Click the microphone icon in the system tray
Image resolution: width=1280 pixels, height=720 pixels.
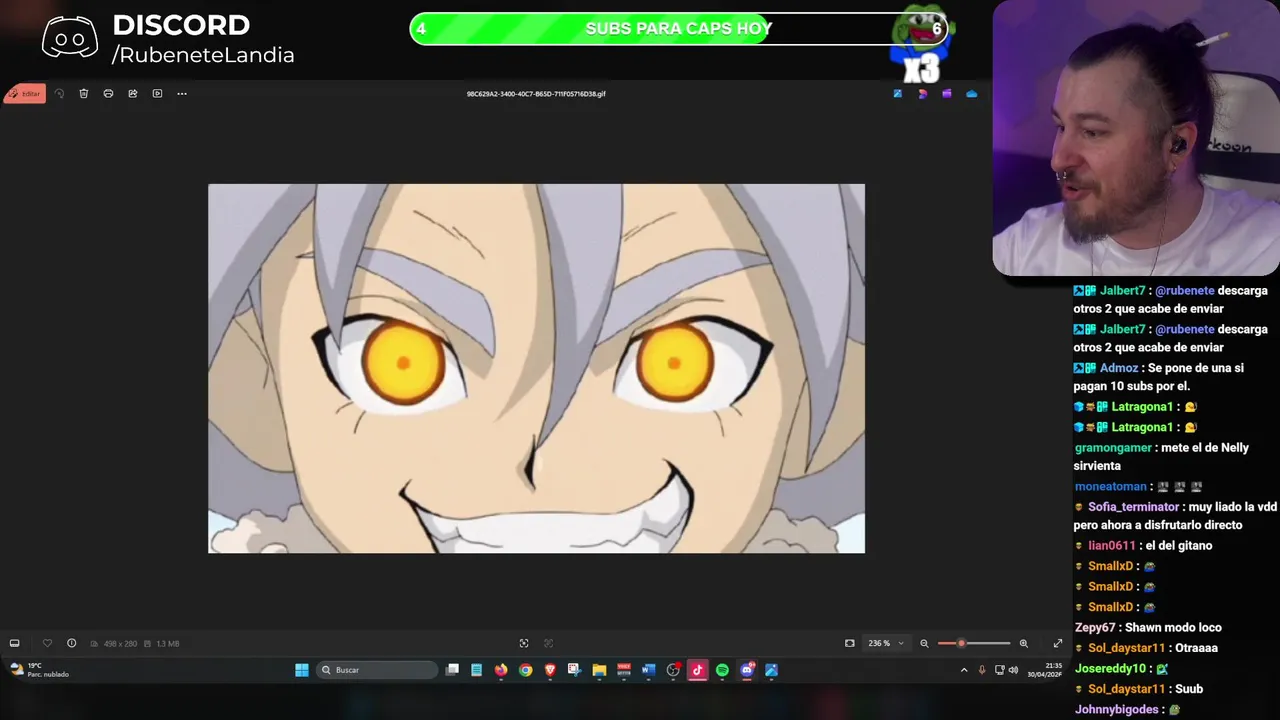(x=982, y=670)
